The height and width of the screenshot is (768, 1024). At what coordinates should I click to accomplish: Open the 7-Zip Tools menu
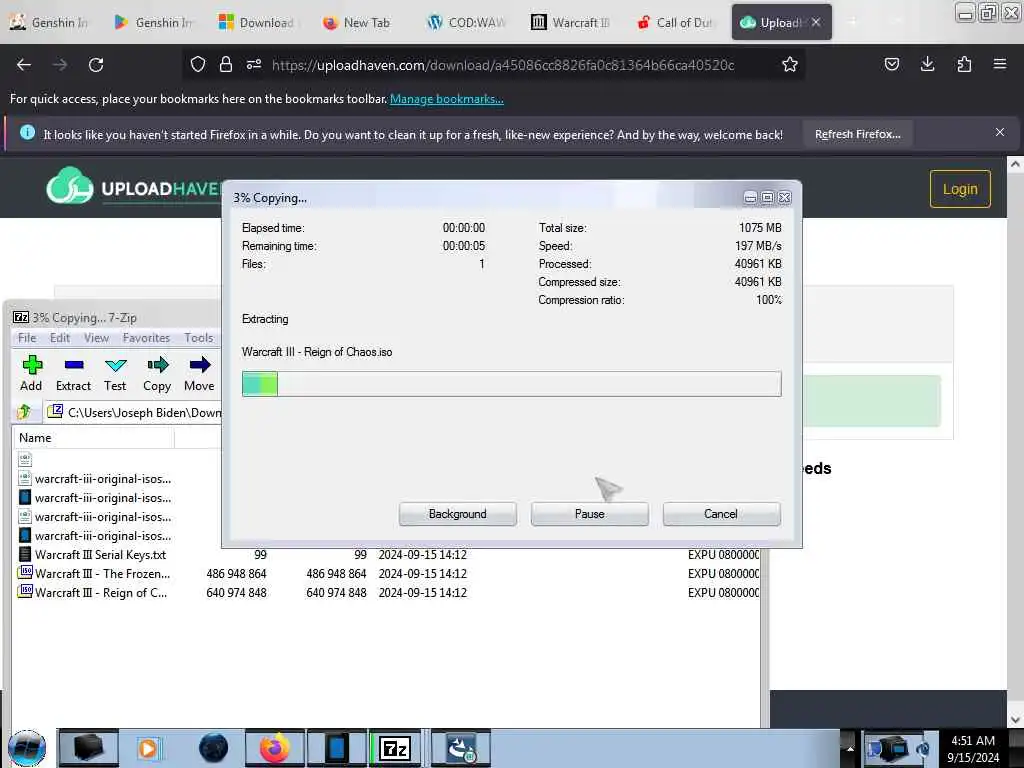[x=199, y=338]
